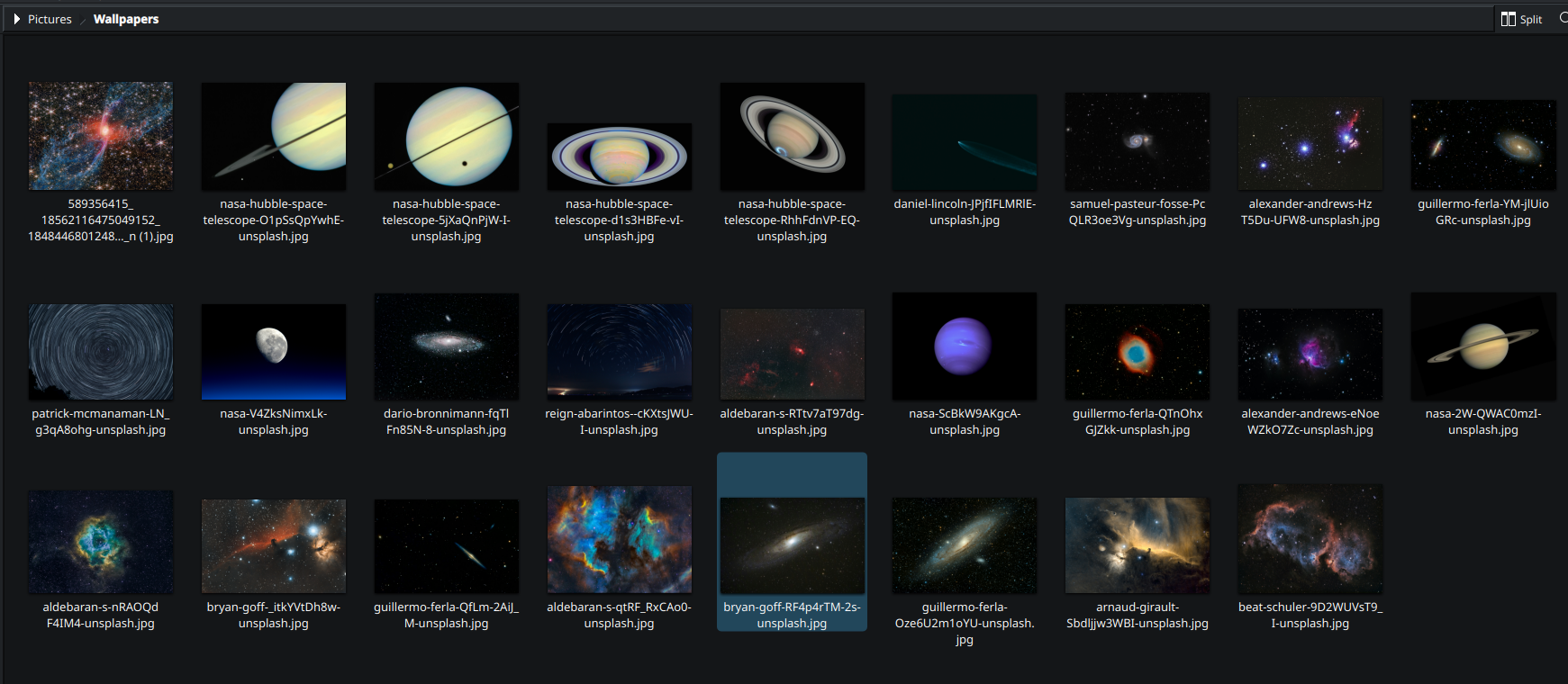Click the reign-abarintos--cKXtsJWU-I-unsplash.jpg file name

pos(620,422)
